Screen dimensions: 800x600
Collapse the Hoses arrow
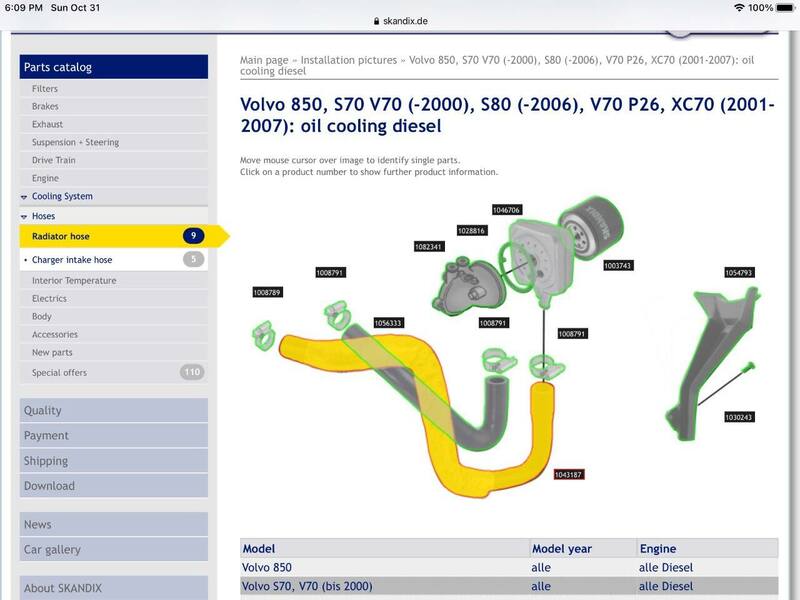(x=24, y=216)
